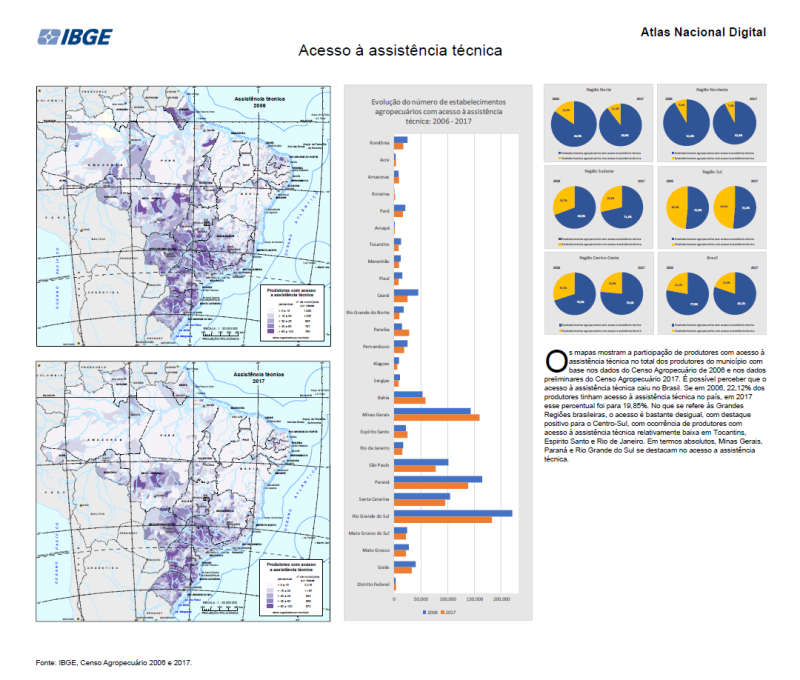
Task: Click the 'Acesso à assistência técnica' page title
Action: point(400,51)
